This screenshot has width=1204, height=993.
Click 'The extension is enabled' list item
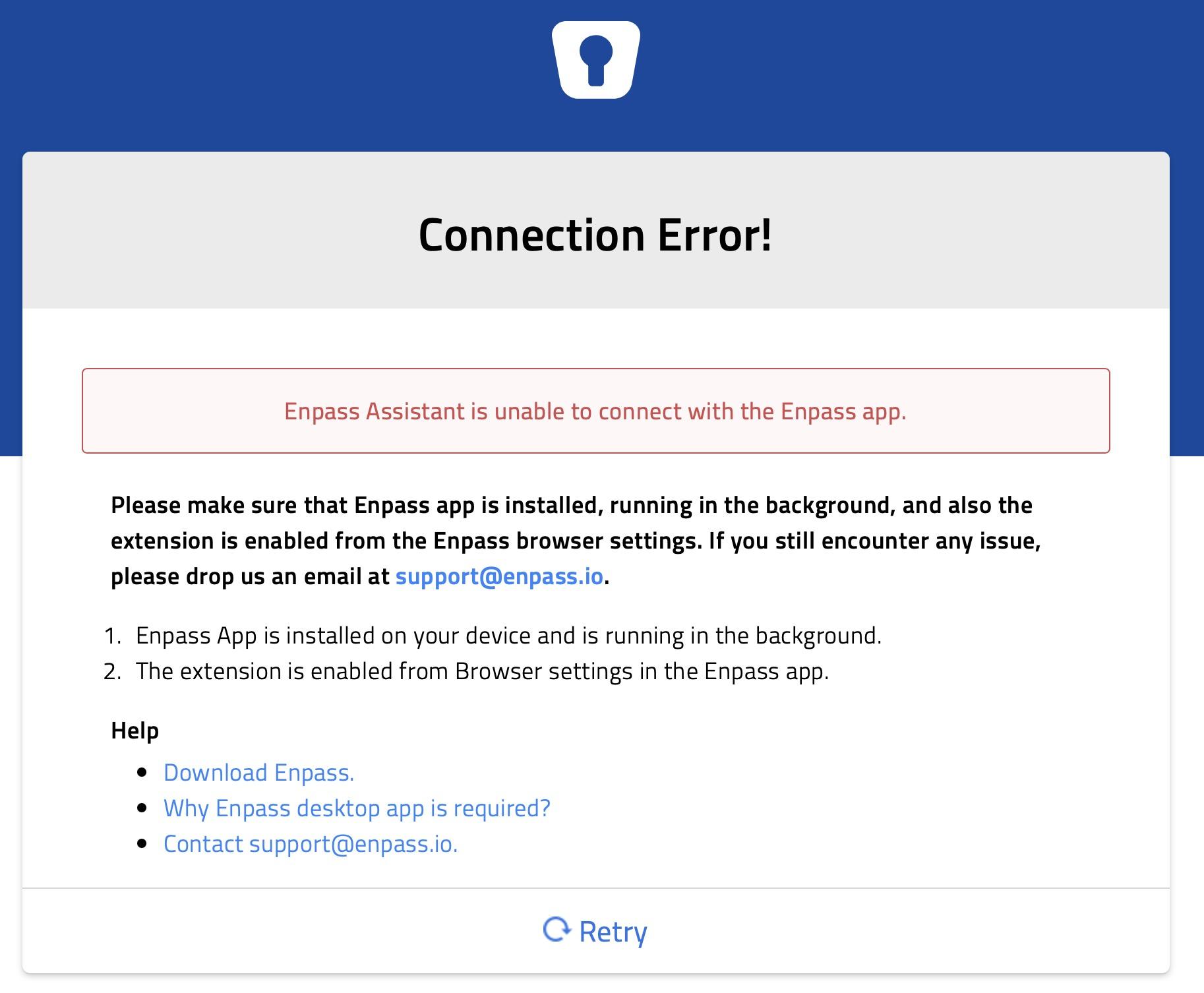(482, 671)
